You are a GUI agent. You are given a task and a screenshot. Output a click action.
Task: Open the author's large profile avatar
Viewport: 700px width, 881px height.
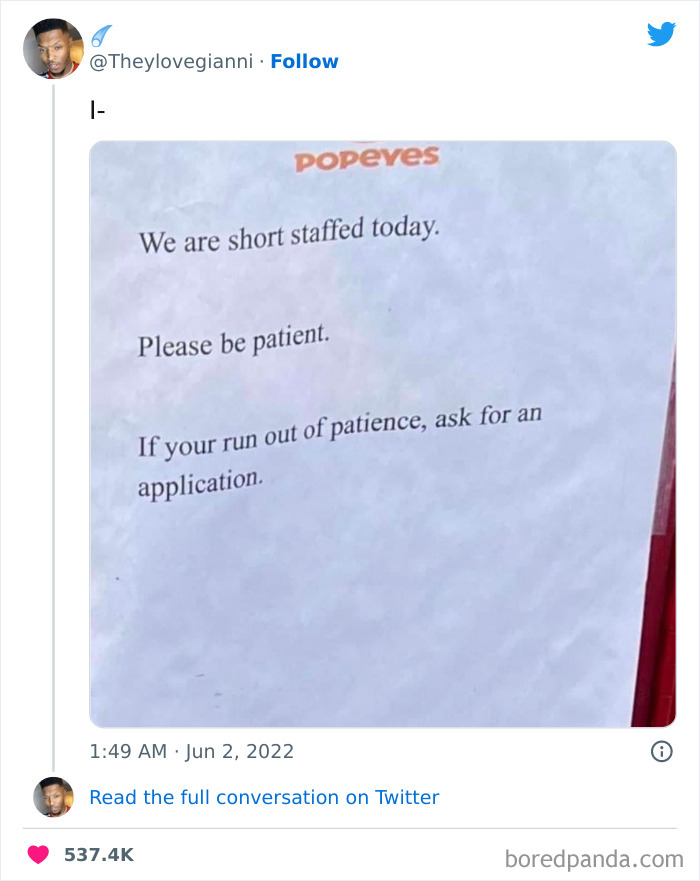[53, 48]
